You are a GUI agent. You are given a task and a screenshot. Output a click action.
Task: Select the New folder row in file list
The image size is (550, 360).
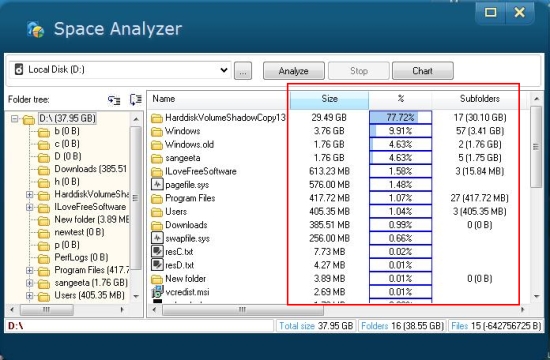pos(337,279)
